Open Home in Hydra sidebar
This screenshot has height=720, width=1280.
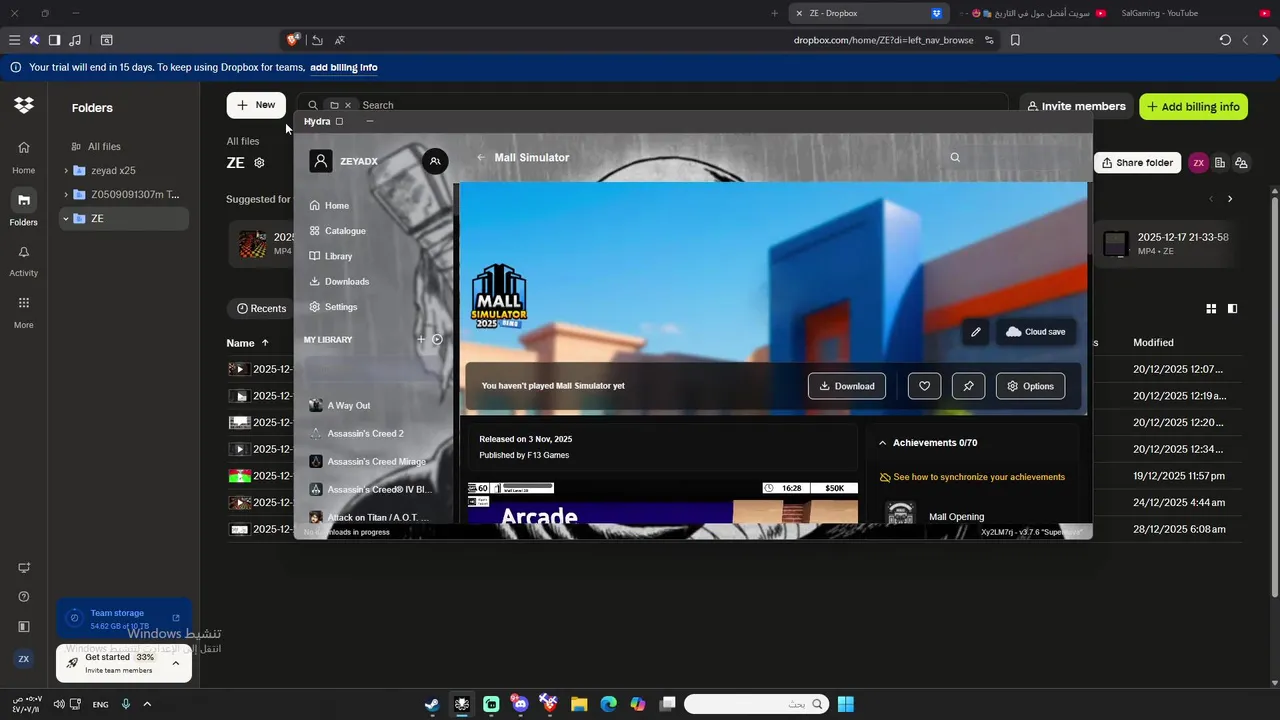coord(329,205)
